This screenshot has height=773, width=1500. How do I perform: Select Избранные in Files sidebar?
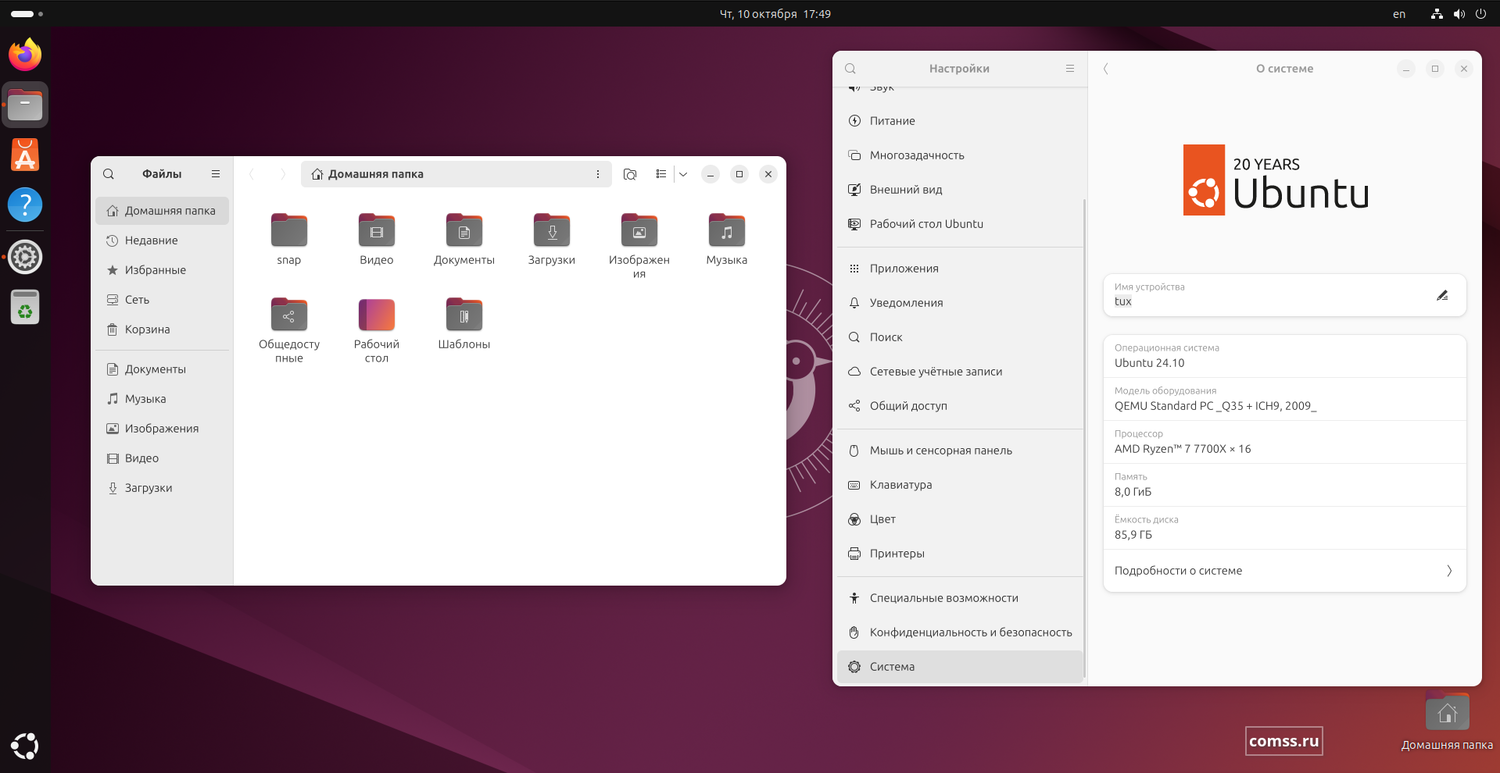(162, 270)
